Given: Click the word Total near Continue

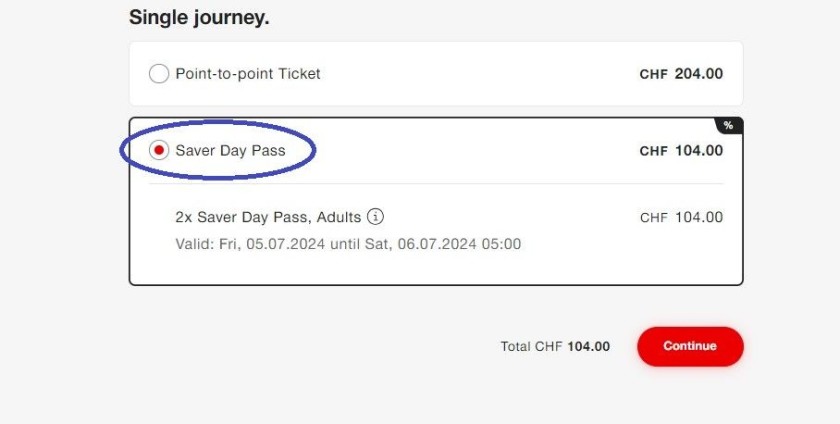Looking at the screenshot, I should [515, 347].
